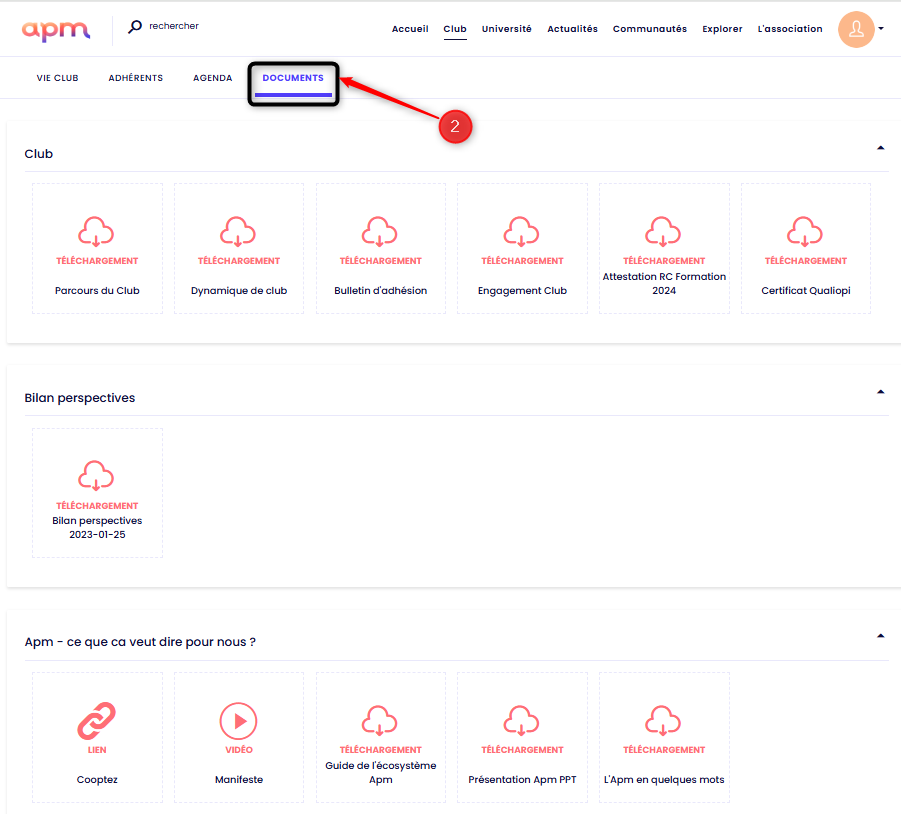Go to Accueil in the top menu

tap(410, 29)
